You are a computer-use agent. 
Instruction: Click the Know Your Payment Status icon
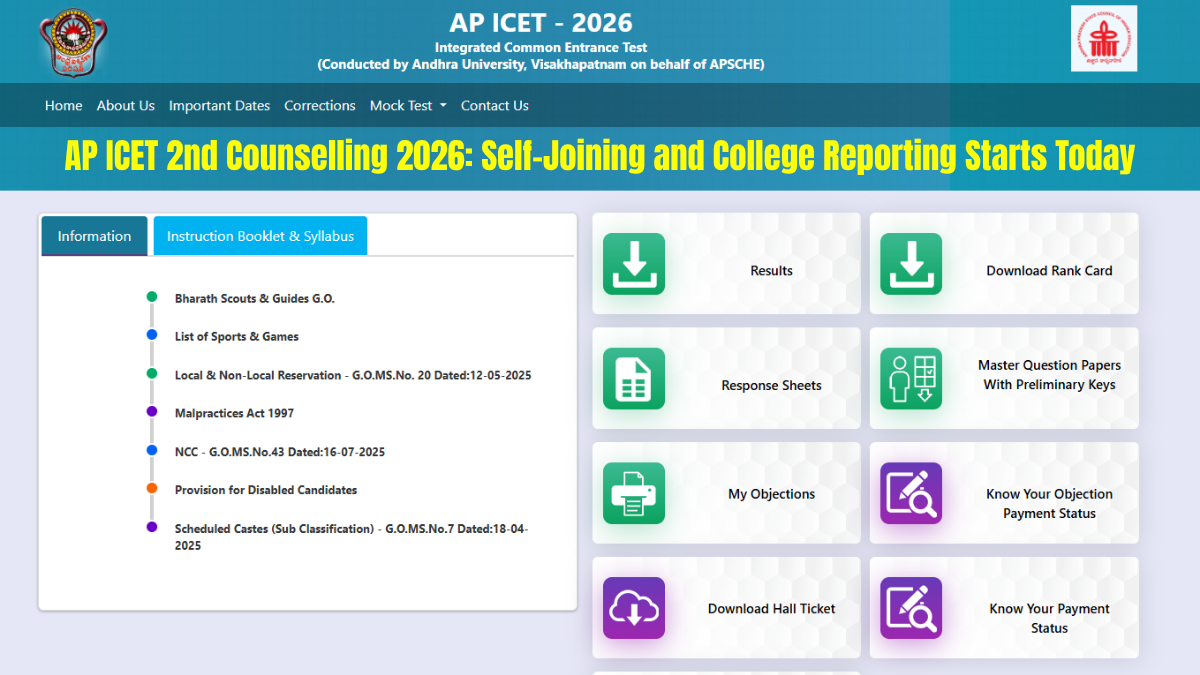pos(911,608)
